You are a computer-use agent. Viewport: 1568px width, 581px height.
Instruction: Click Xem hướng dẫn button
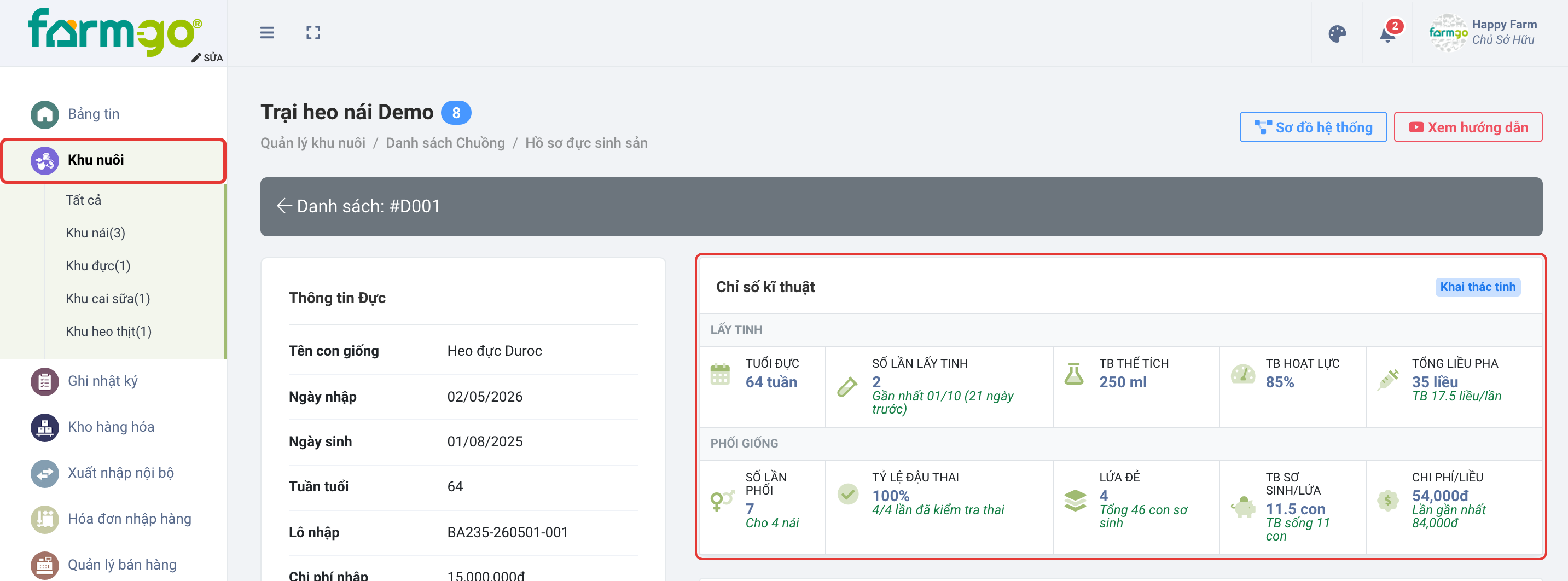coord(1467,127)
